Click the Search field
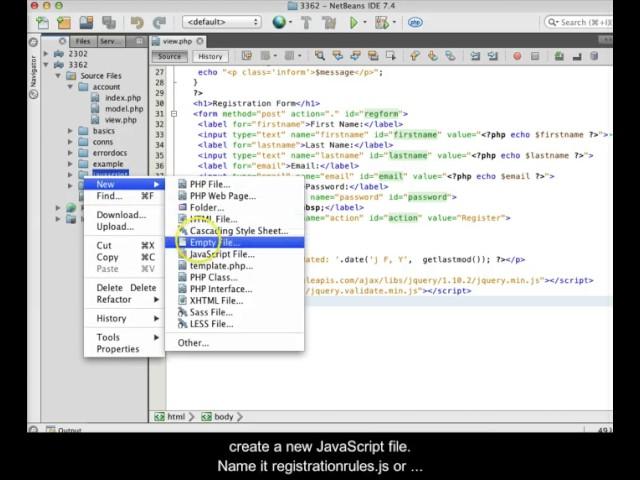The height and width of the screenshot is (480, 640). coord(578,22)
